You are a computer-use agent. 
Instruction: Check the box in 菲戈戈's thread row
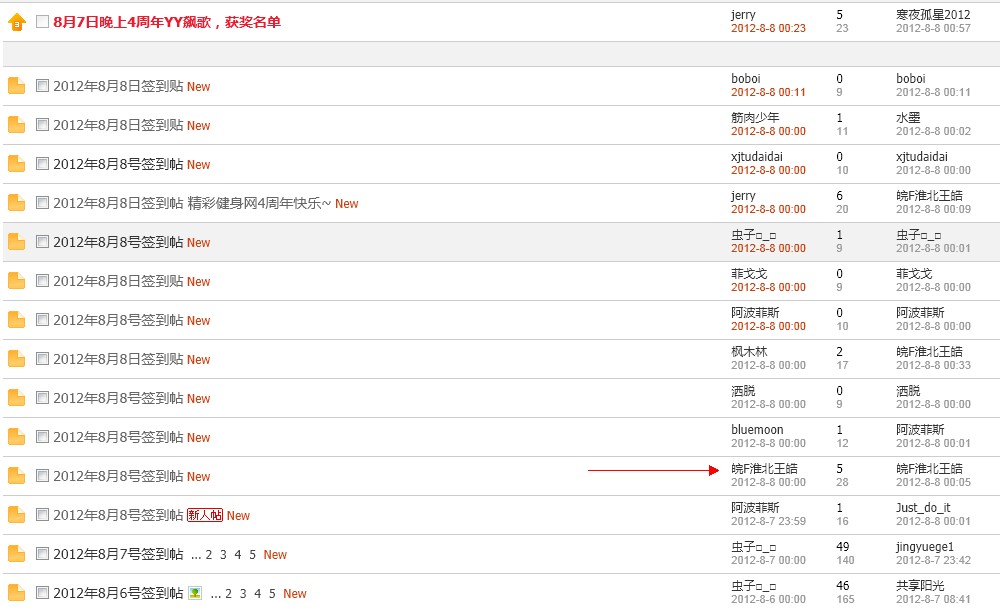coord(42,279)
